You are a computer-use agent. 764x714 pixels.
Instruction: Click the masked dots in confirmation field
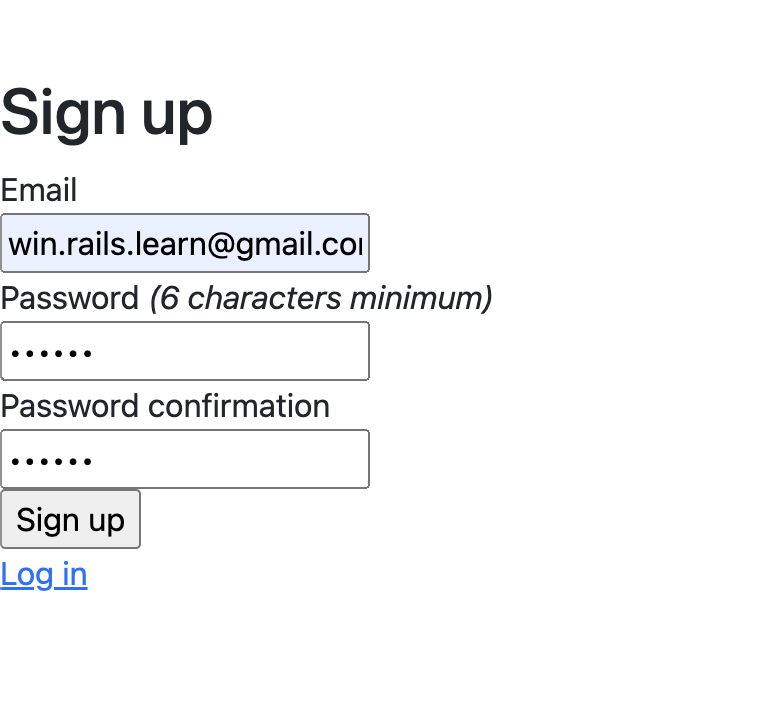tap(51, 461)
